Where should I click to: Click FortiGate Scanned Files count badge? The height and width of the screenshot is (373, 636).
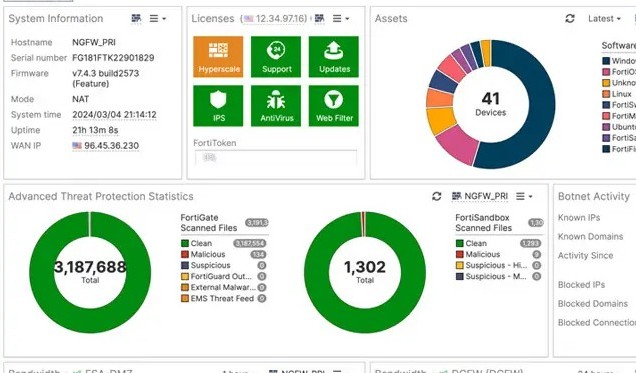(257, 223)
